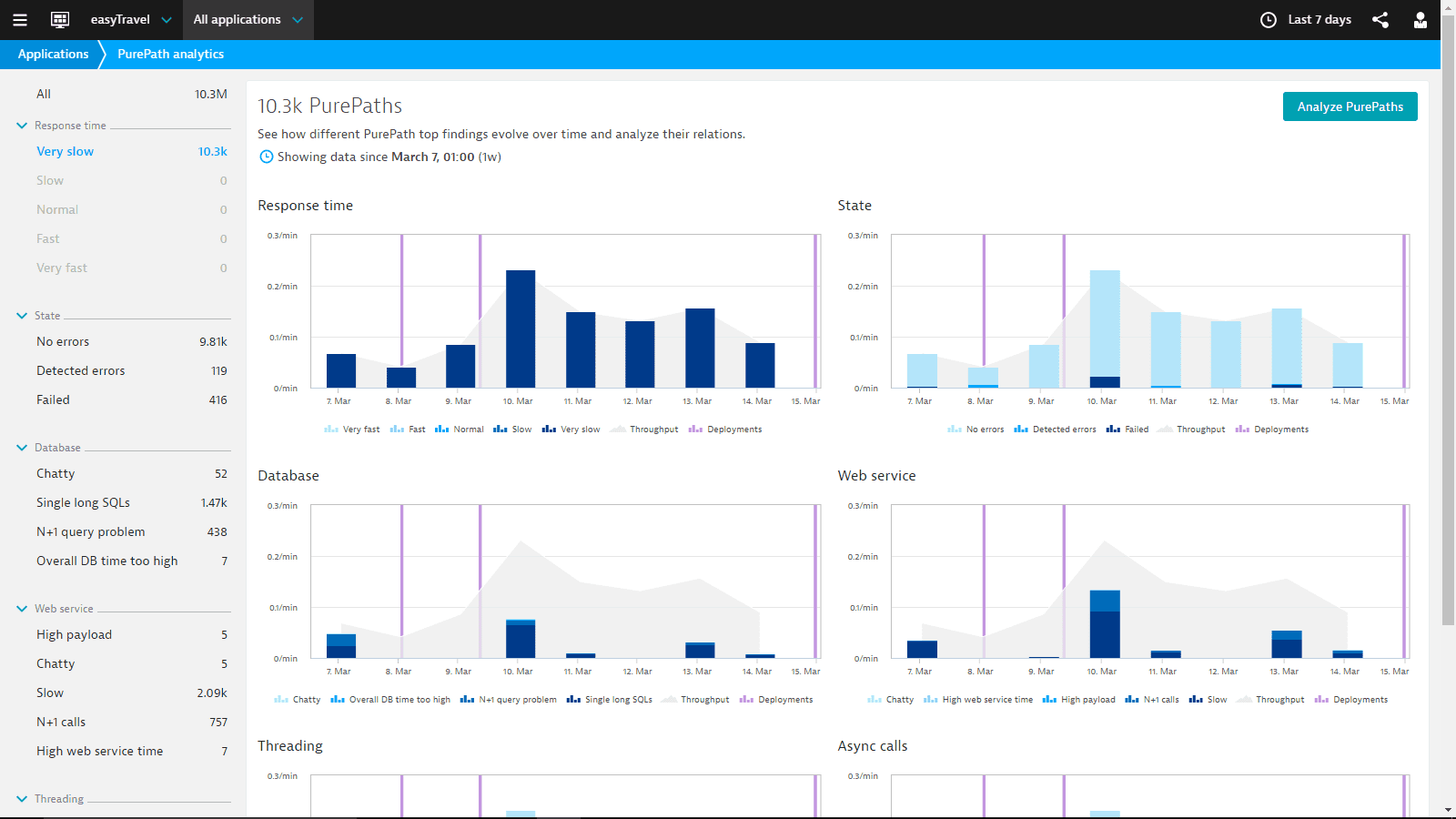Select the Very fast response time filter

coord(131,268)
